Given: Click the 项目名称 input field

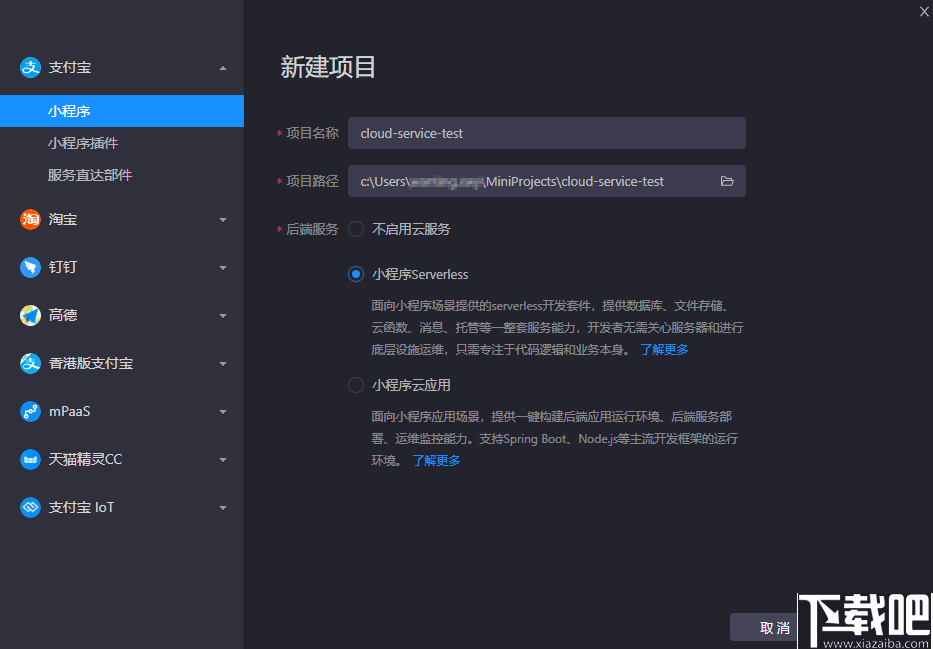Looking at the screenshot, I should (547, 132).
